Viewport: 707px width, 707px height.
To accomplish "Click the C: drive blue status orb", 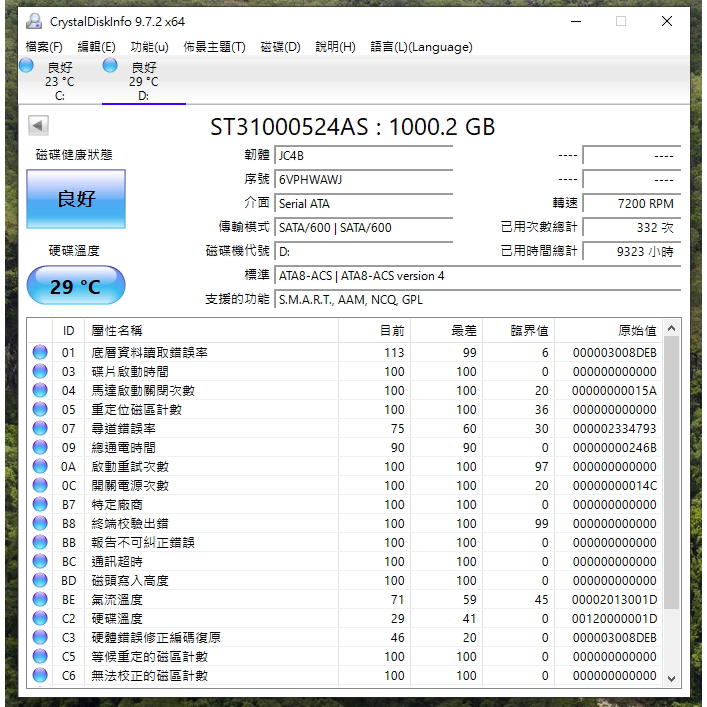I will point(26,66).
